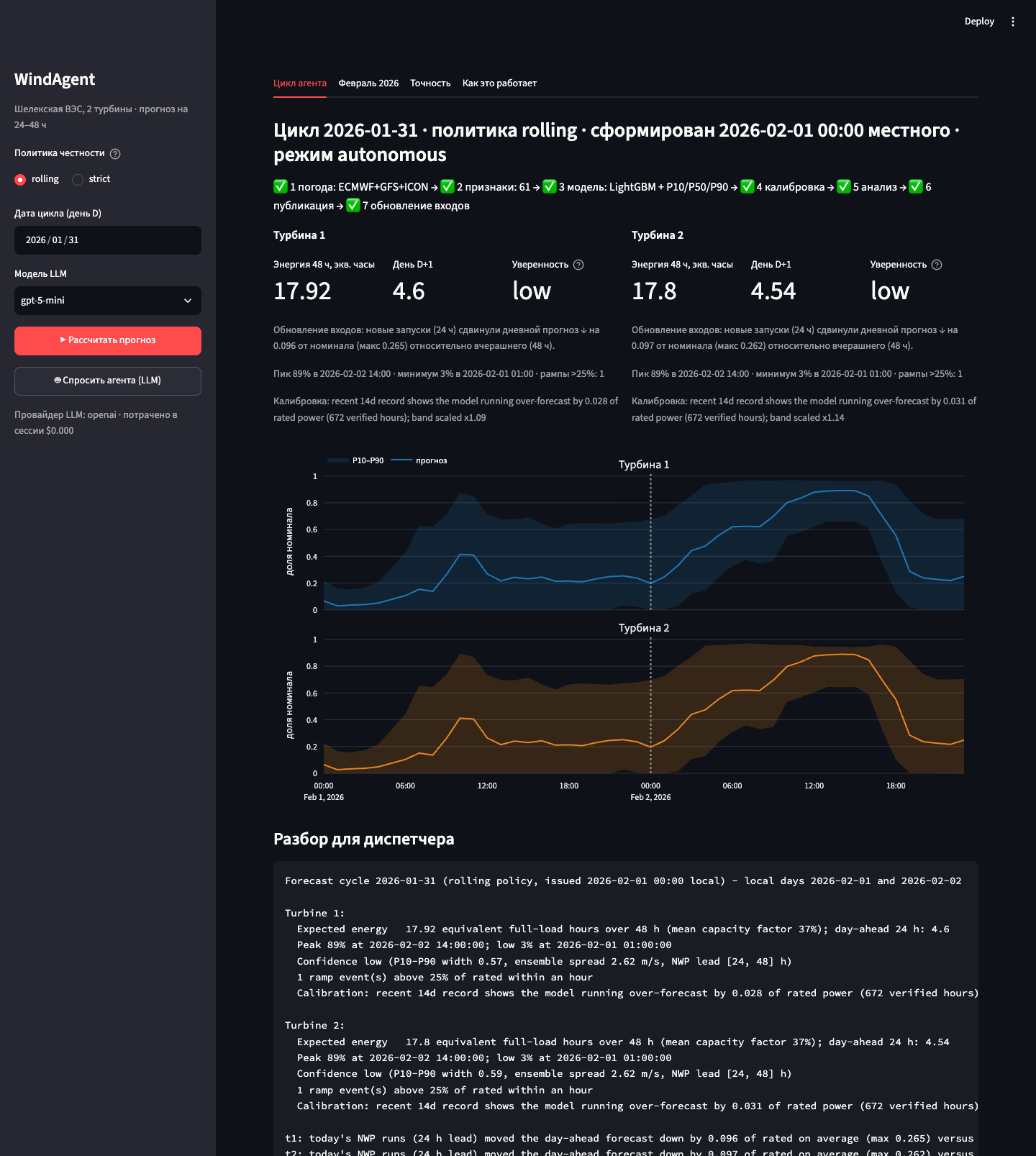Screen dimensions: 1036x1156
Task: Click the date field 2026/01/31
Action: (x=108, y=240)
